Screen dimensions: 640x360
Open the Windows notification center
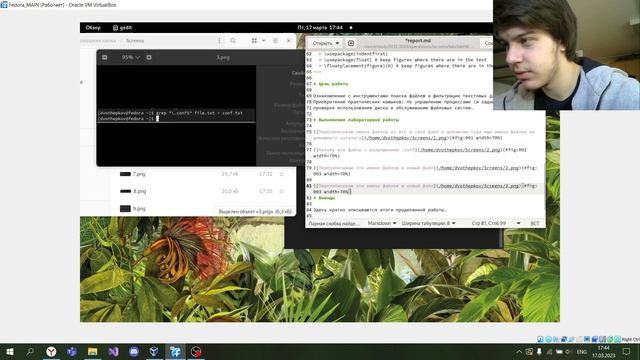click(x=627, y=352)
